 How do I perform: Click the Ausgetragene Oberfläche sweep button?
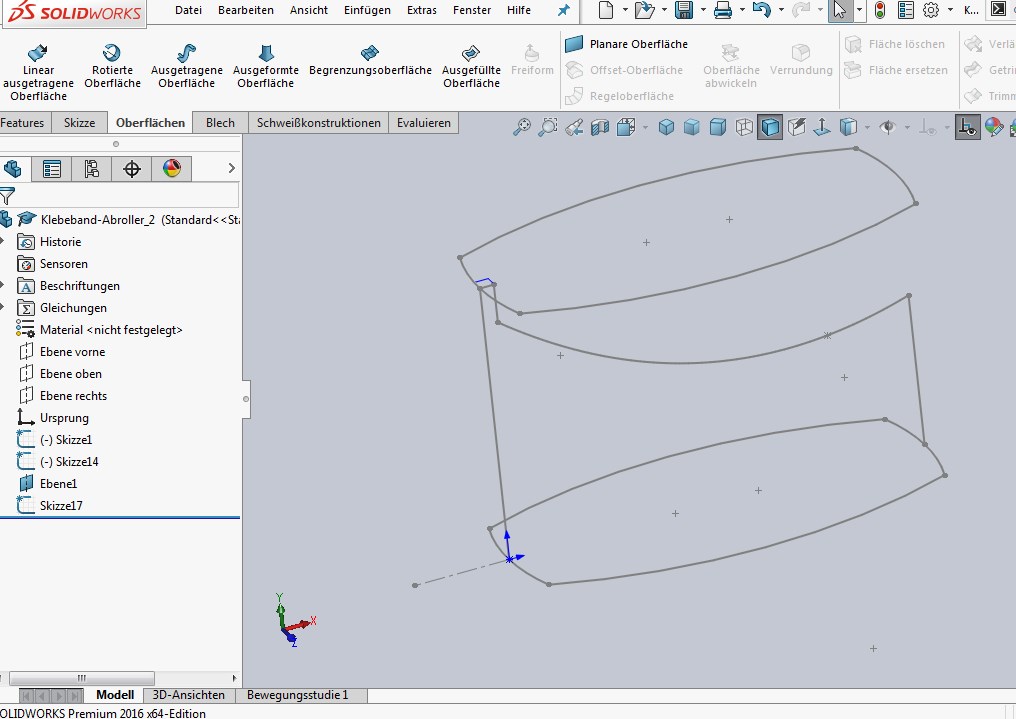click(x=187, y=66)
